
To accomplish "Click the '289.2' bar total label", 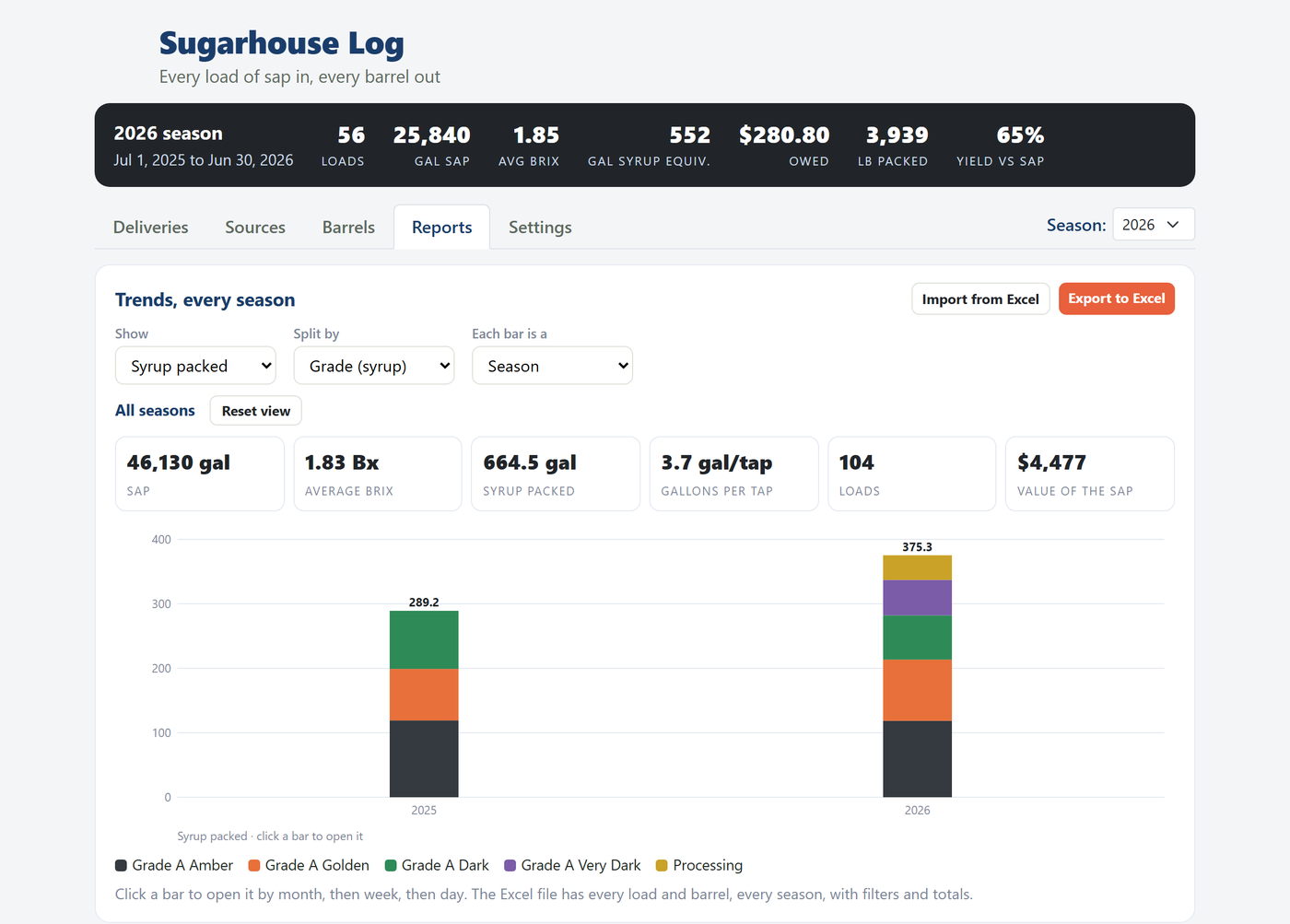I will tap(424, 602).
